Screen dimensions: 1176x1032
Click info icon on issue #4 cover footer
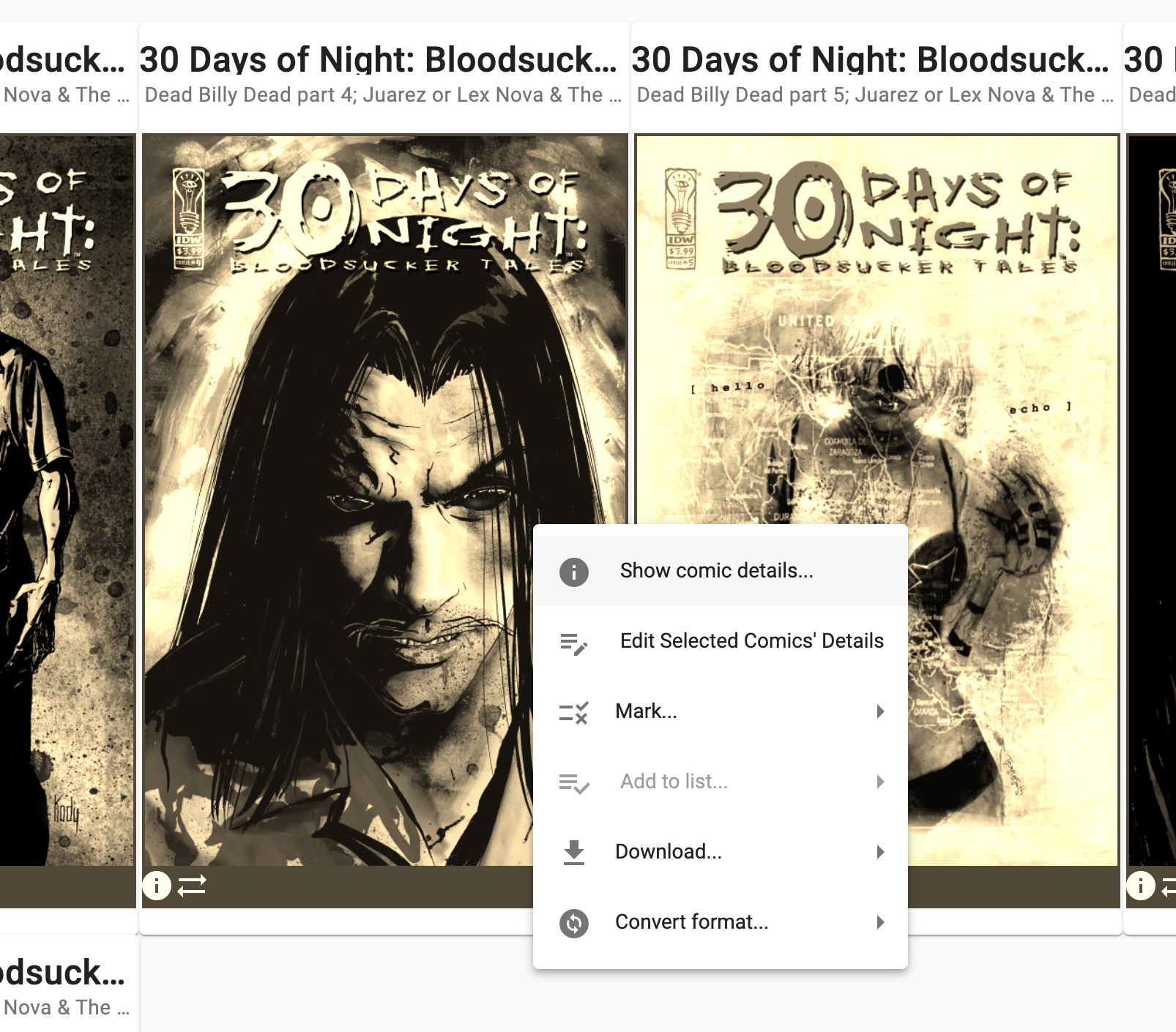tap(157, 886)
